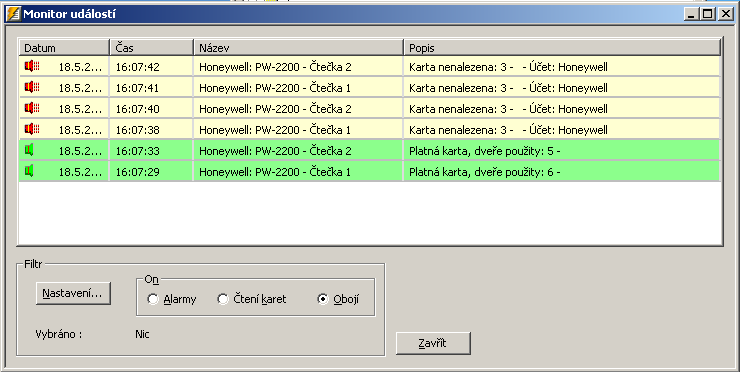Sort by the Název column header

pos(299,48)
